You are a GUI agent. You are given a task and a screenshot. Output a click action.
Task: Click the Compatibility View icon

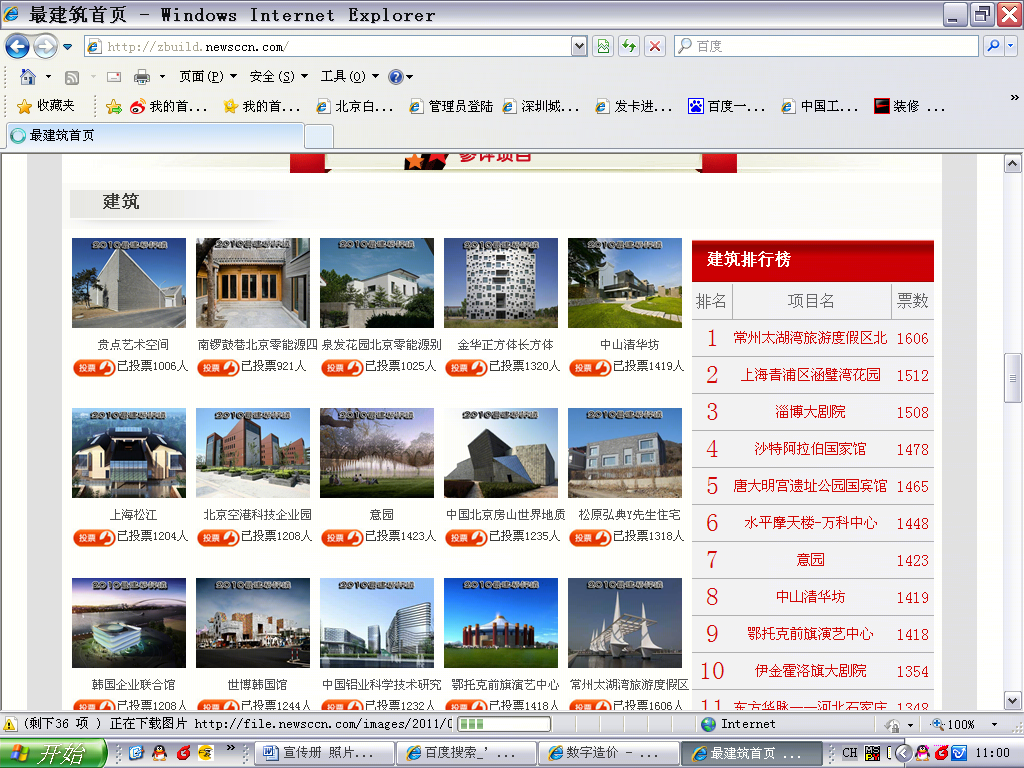tap(603, 46)
